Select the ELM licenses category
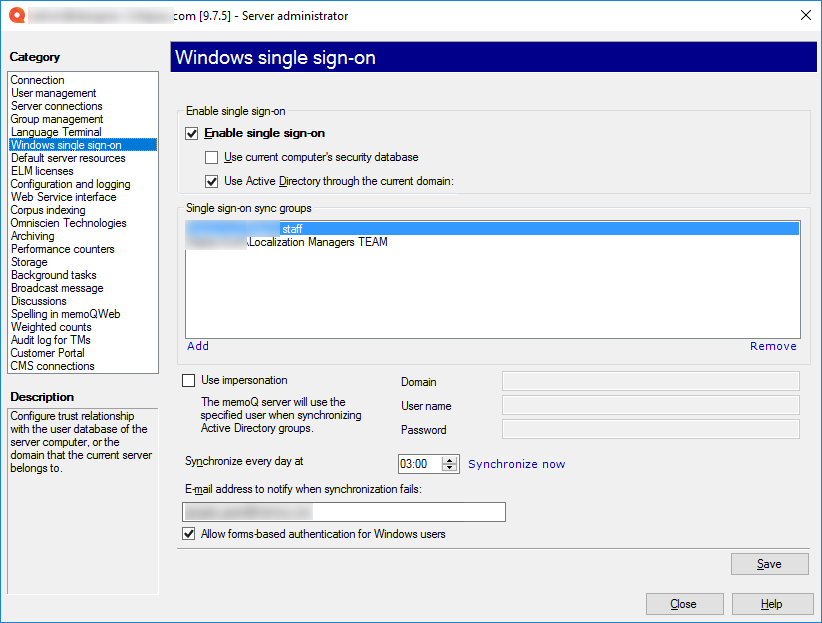The image size is (822, 623). (x=40, y=170)
